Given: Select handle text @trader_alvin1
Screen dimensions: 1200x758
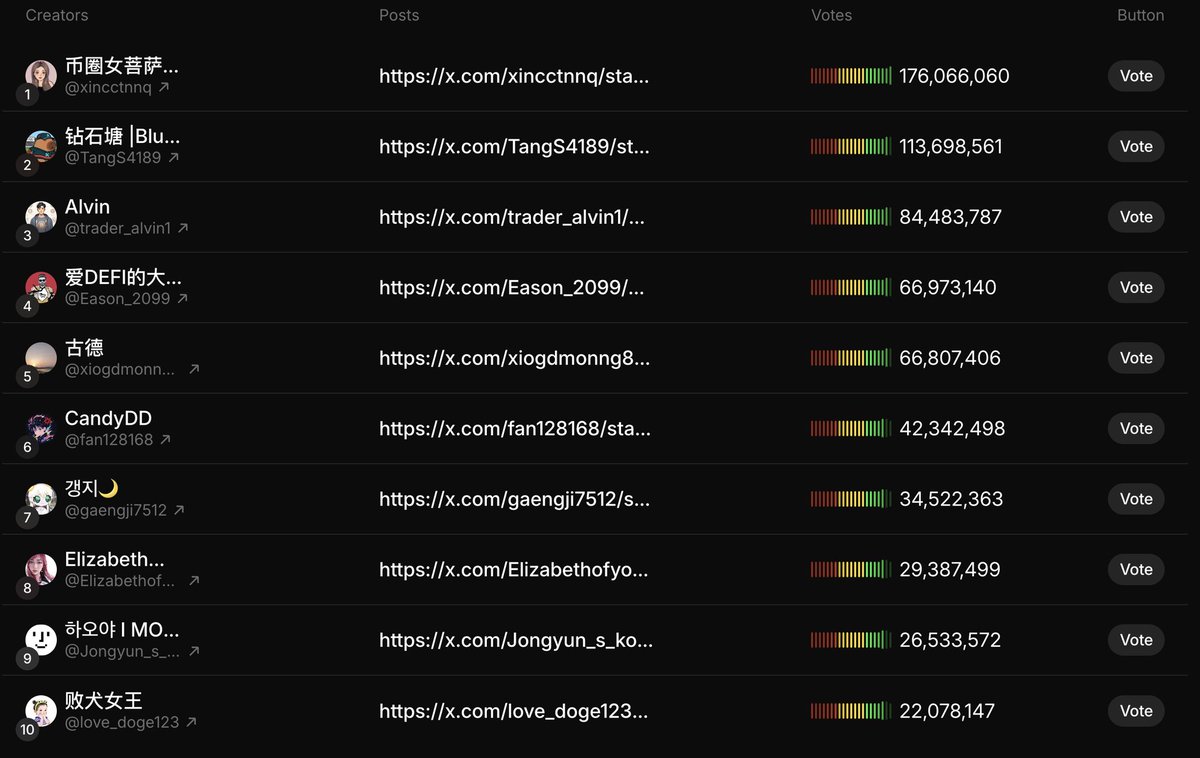Looking at the screenshot, I should pyautogui.click(x=118, y=229).
